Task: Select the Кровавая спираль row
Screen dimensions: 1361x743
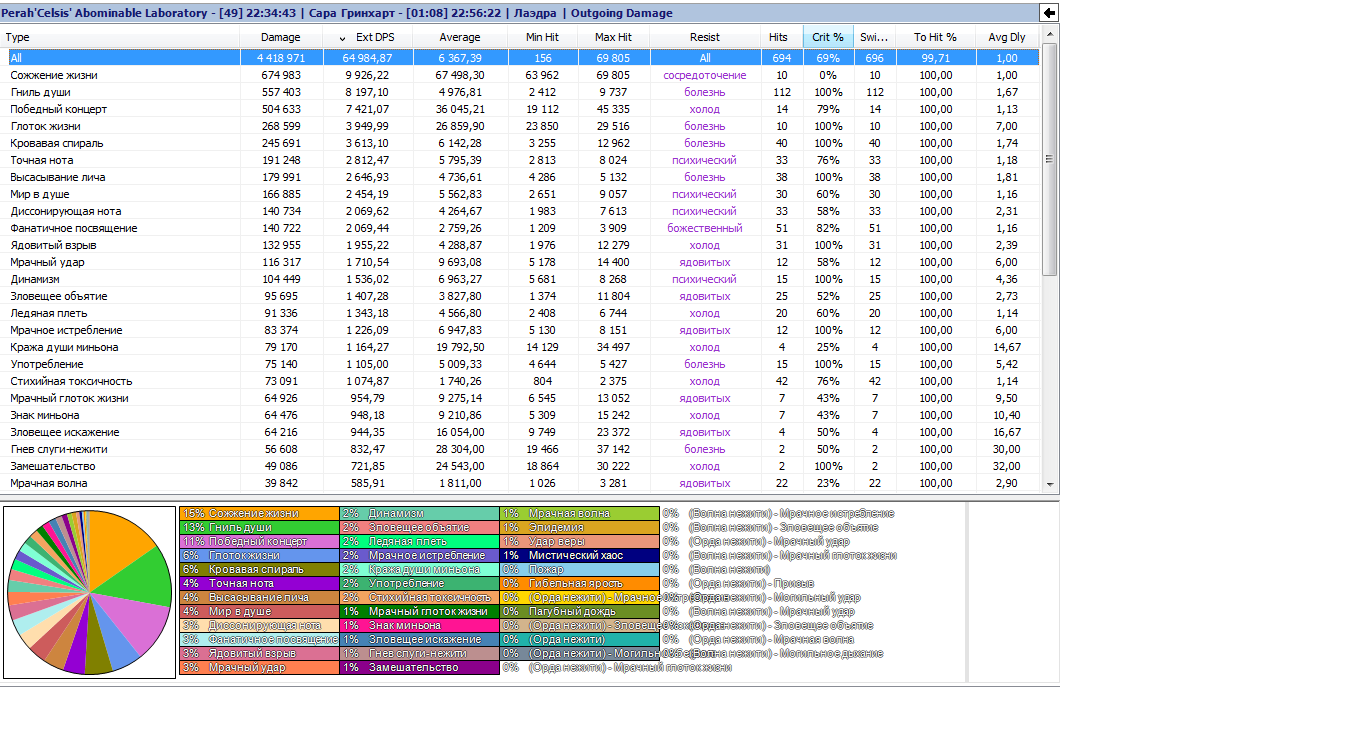Action: coord(520,143)
